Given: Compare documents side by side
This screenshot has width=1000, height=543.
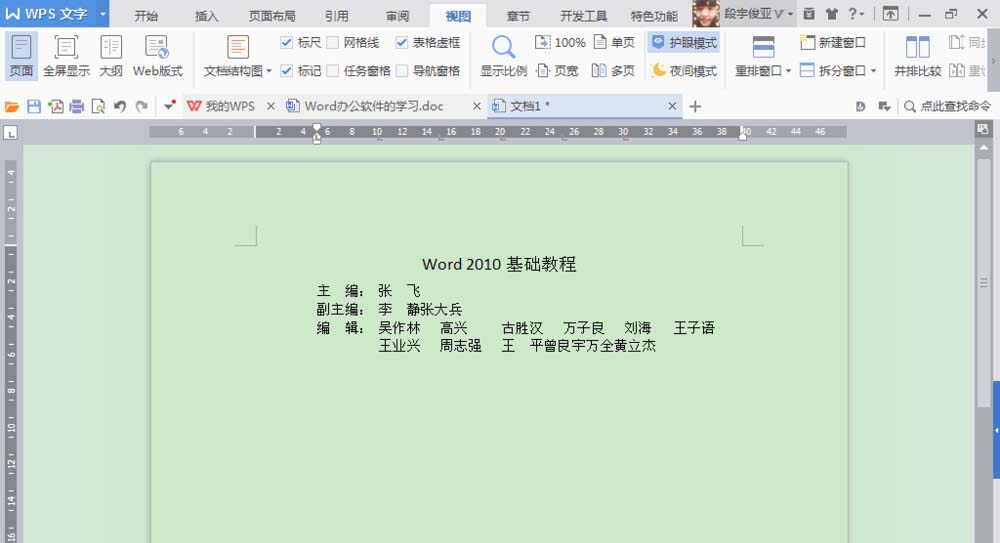Looking at the screenshot, I should (x=917, y=56).
